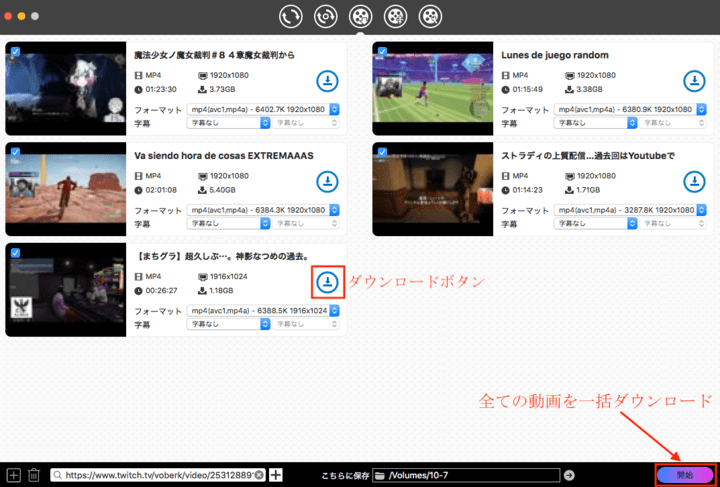
Task: Switch to the first tab in top toolbar
Action: click(292, 16)
